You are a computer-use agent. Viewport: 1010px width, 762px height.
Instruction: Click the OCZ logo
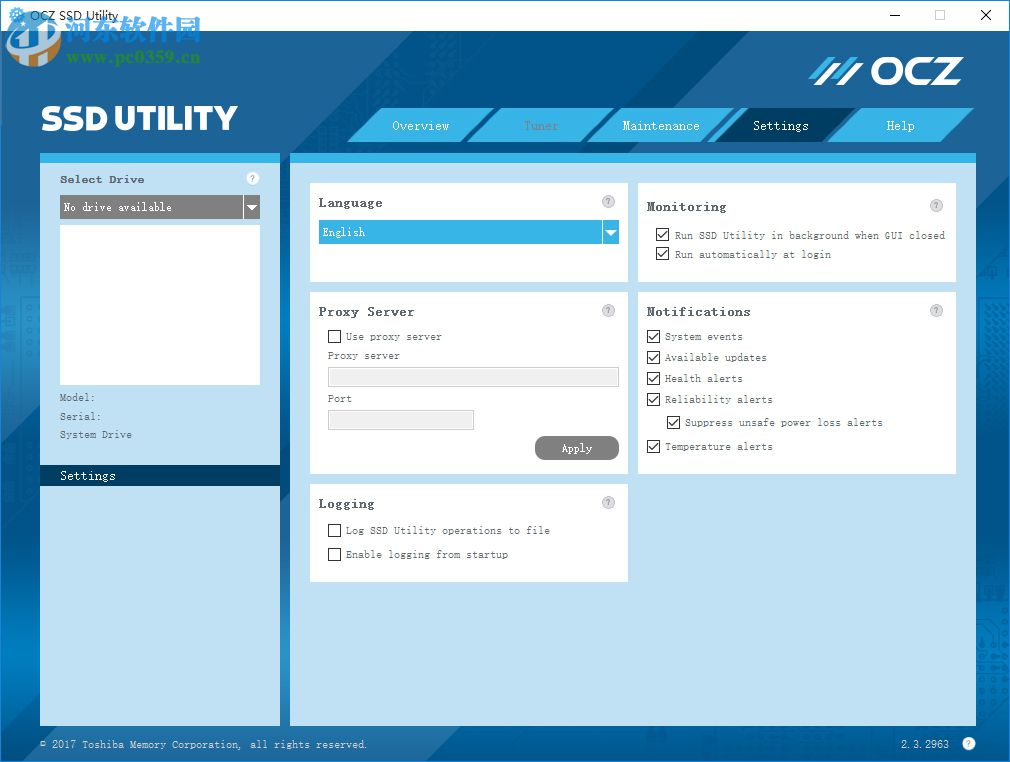tap(885, 70)
